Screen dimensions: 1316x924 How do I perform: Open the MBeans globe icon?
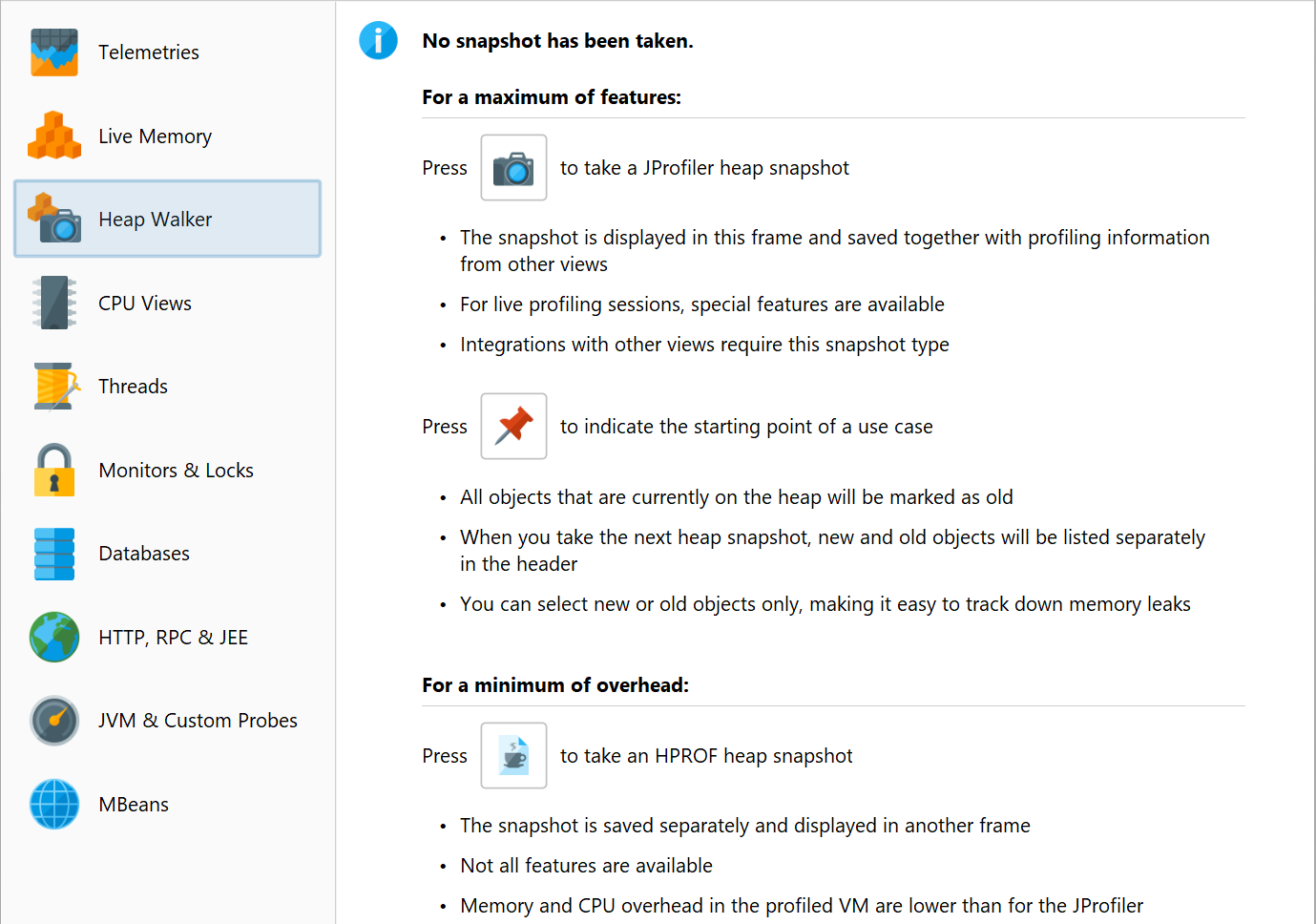click(x=54, y=804)
